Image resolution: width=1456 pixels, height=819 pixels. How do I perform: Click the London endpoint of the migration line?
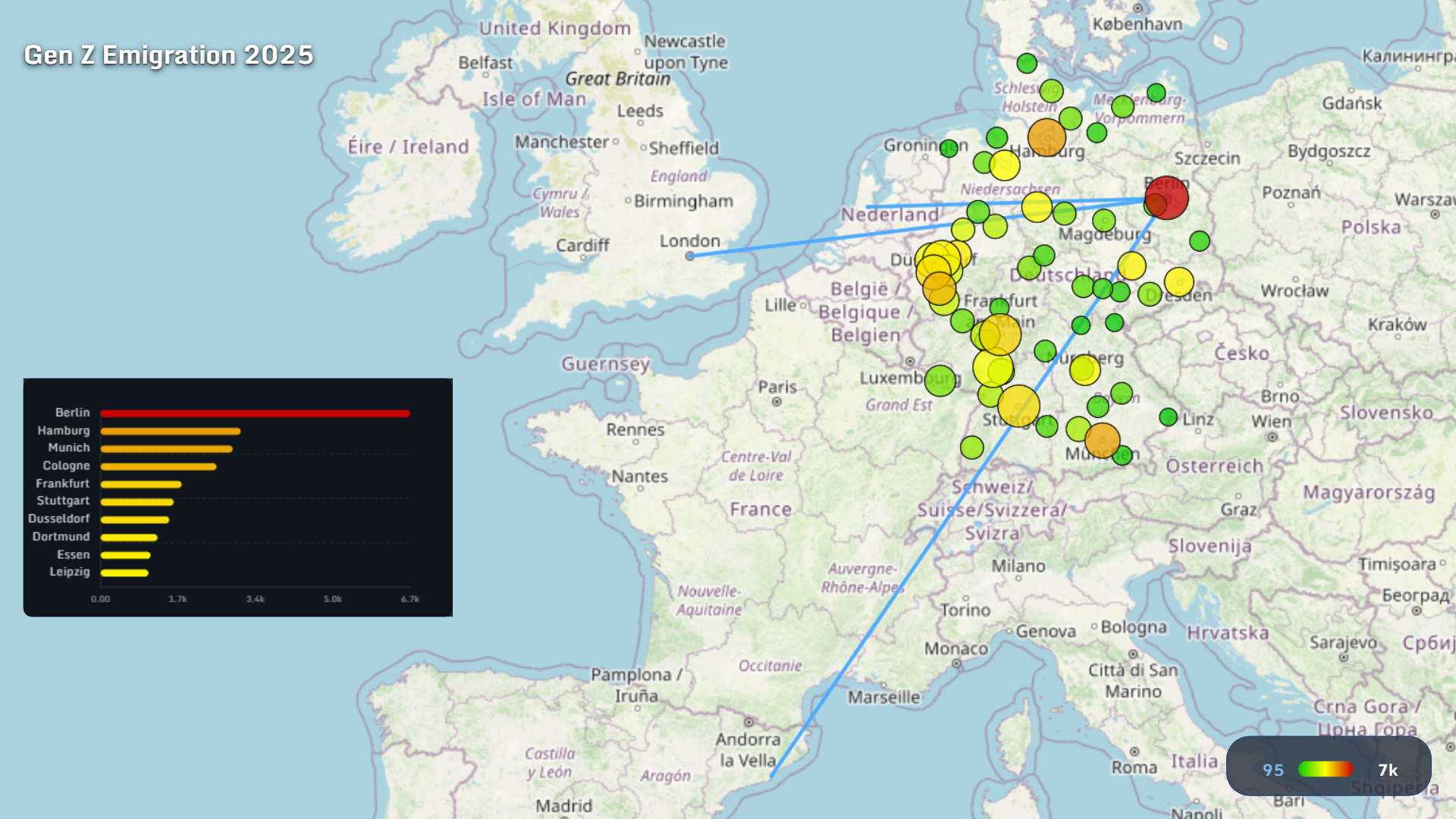point(690,256)
